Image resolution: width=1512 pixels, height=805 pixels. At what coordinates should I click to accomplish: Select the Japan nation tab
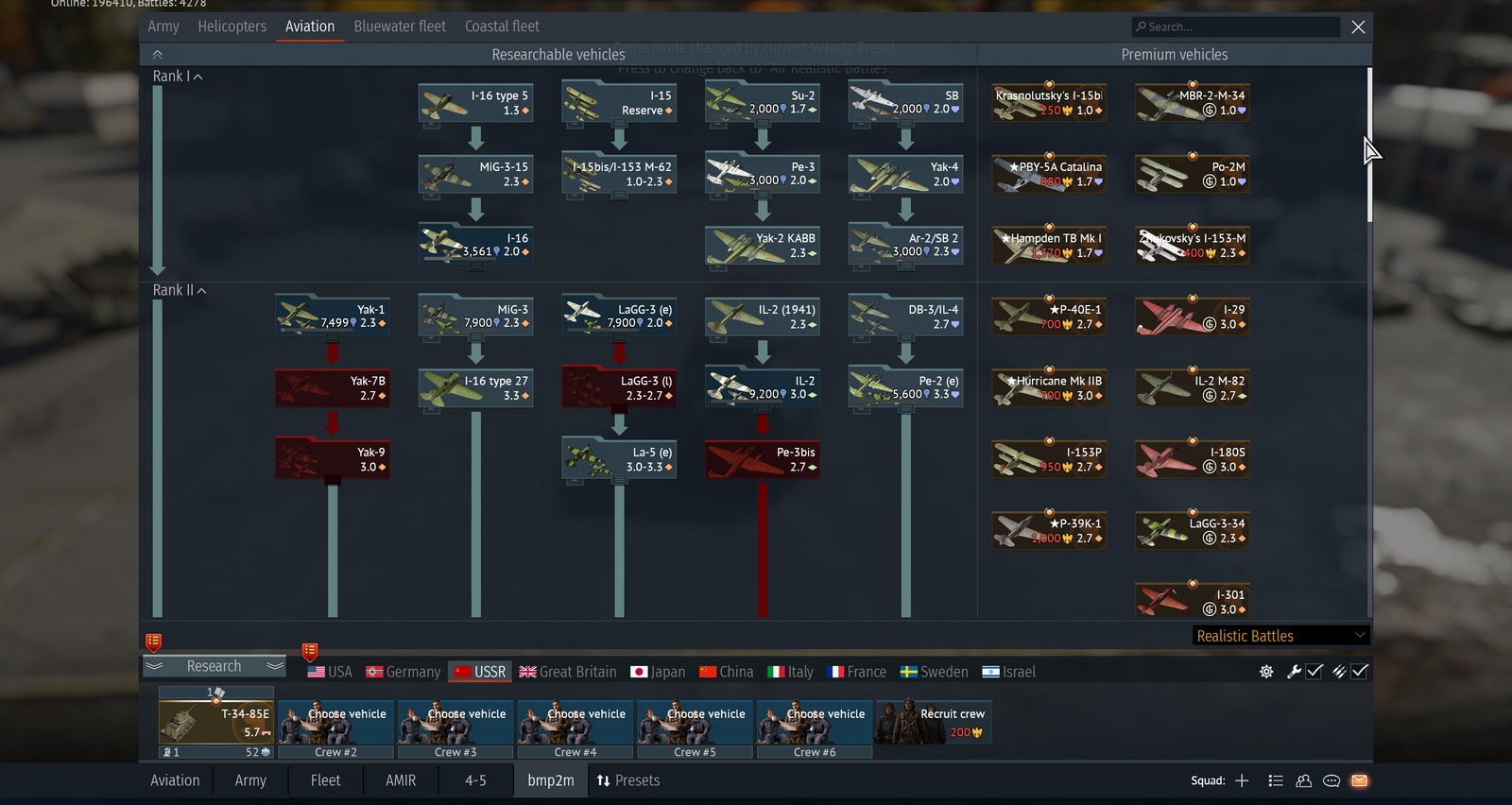pos(658,672)
